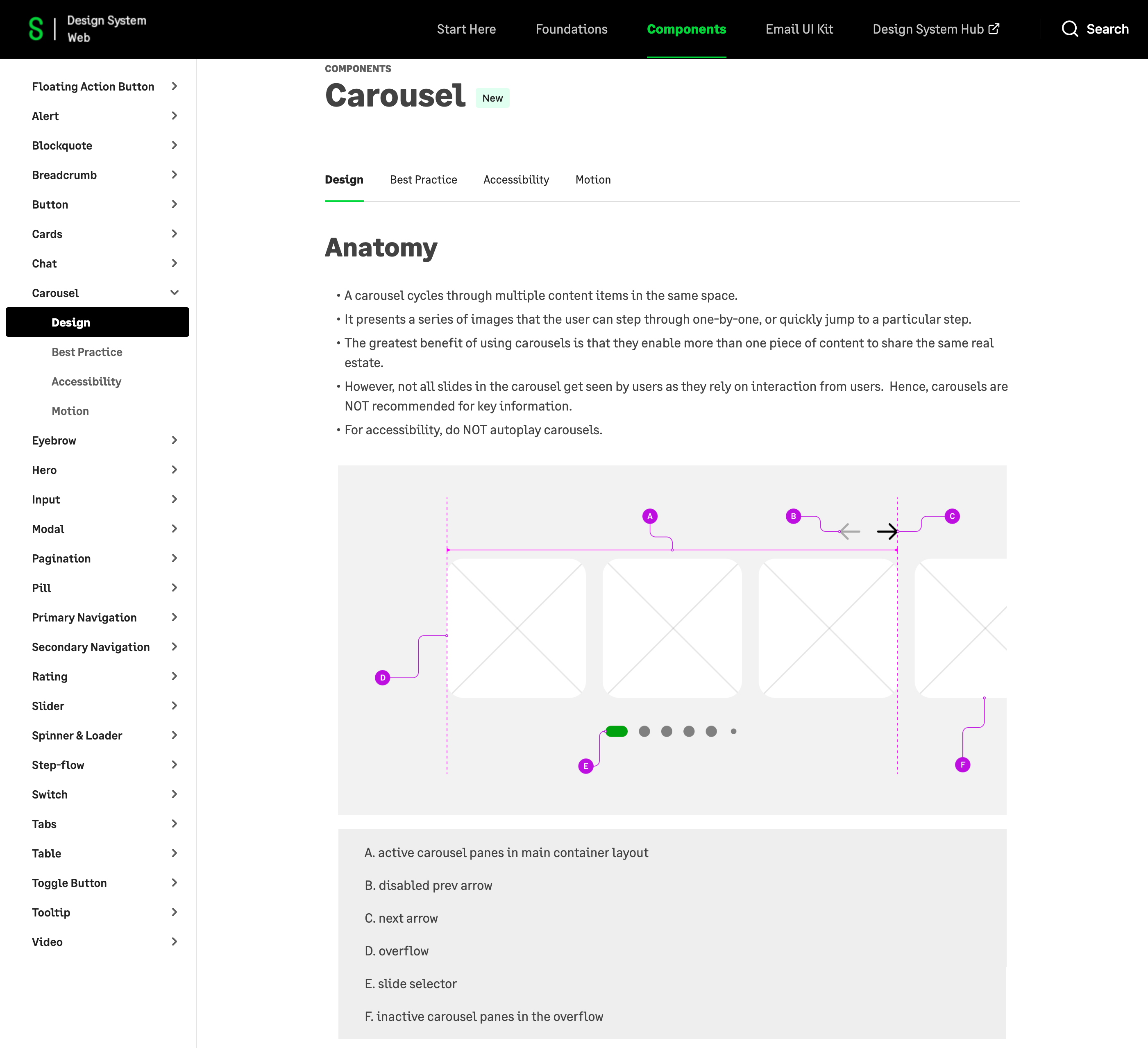This screenshot has height=1048, width=1148.
Task: Click the disabled prev arrow in diagram
Action: point(850,531)
